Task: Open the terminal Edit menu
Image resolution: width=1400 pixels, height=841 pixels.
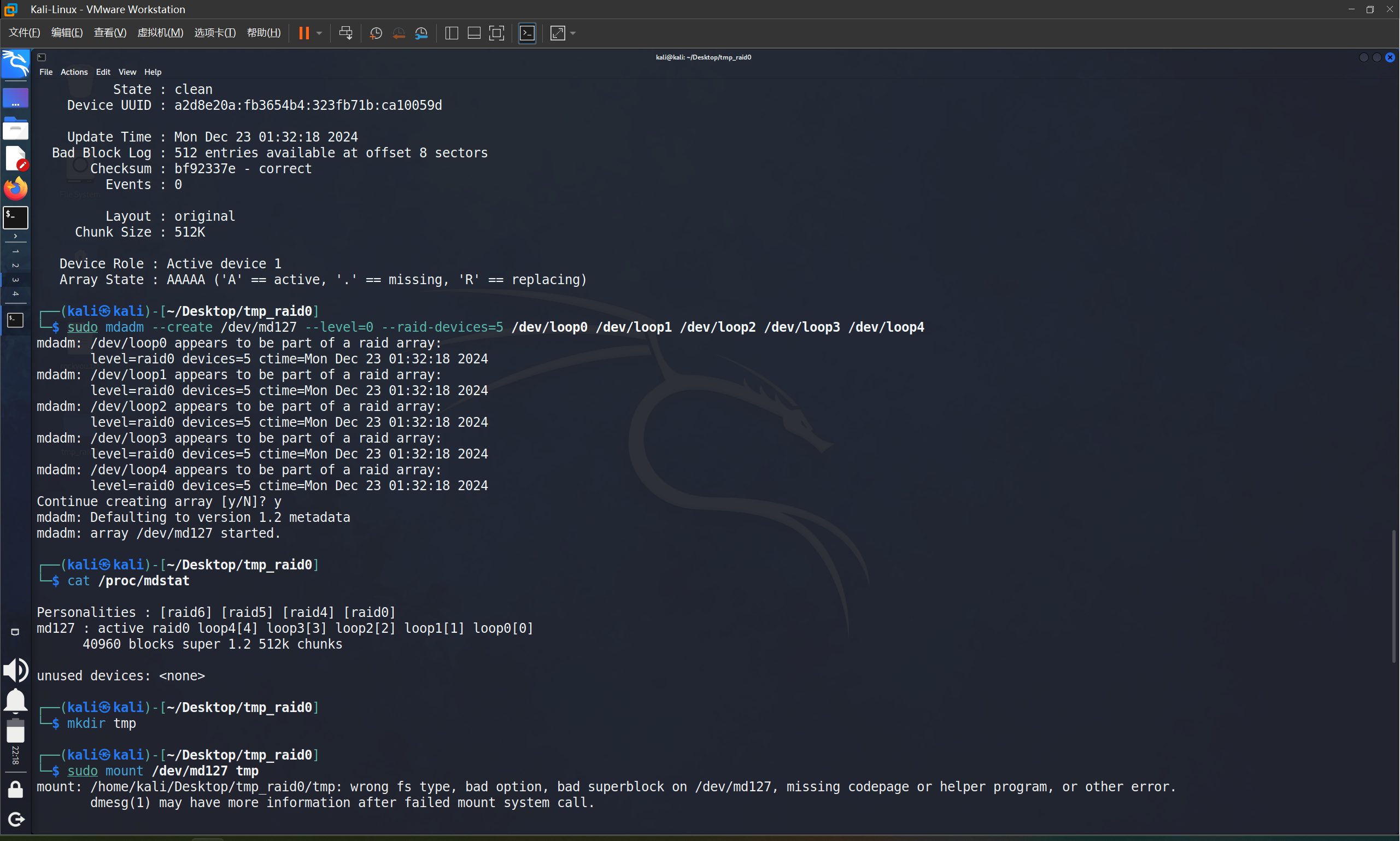Action: pos(103,72)
